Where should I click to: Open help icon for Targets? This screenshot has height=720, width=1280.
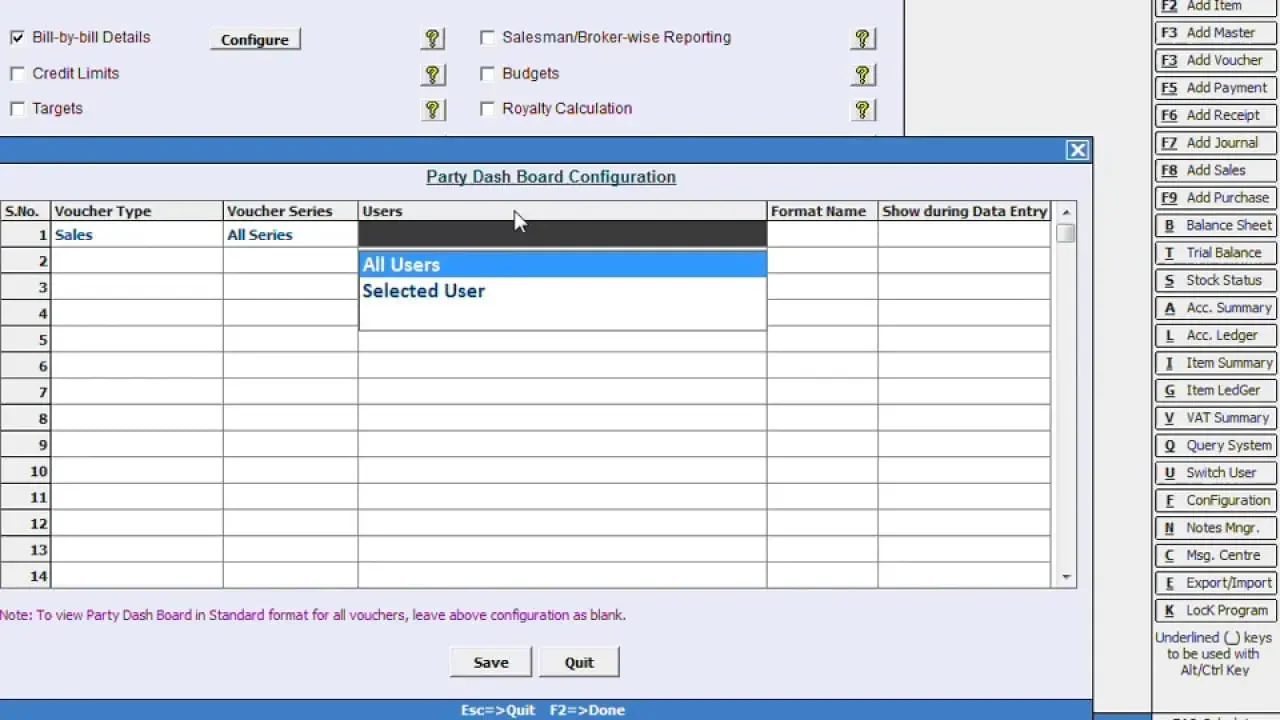433,110
